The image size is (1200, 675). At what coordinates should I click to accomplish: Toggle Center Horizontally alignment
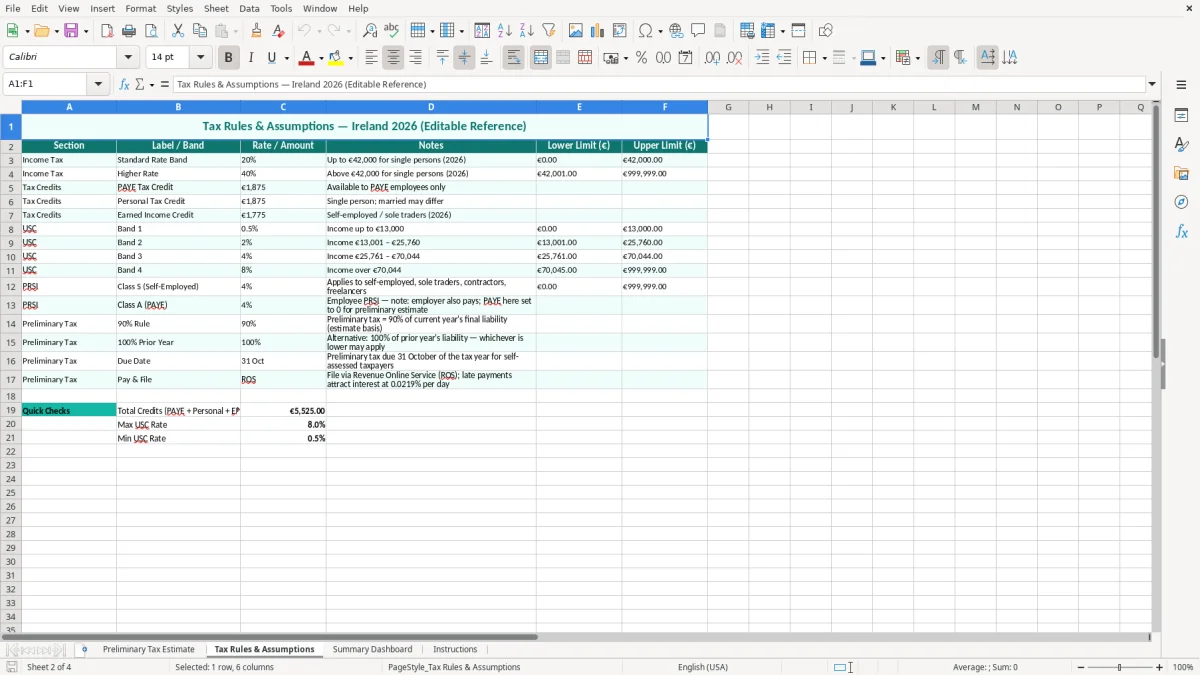tap(394, 58)
